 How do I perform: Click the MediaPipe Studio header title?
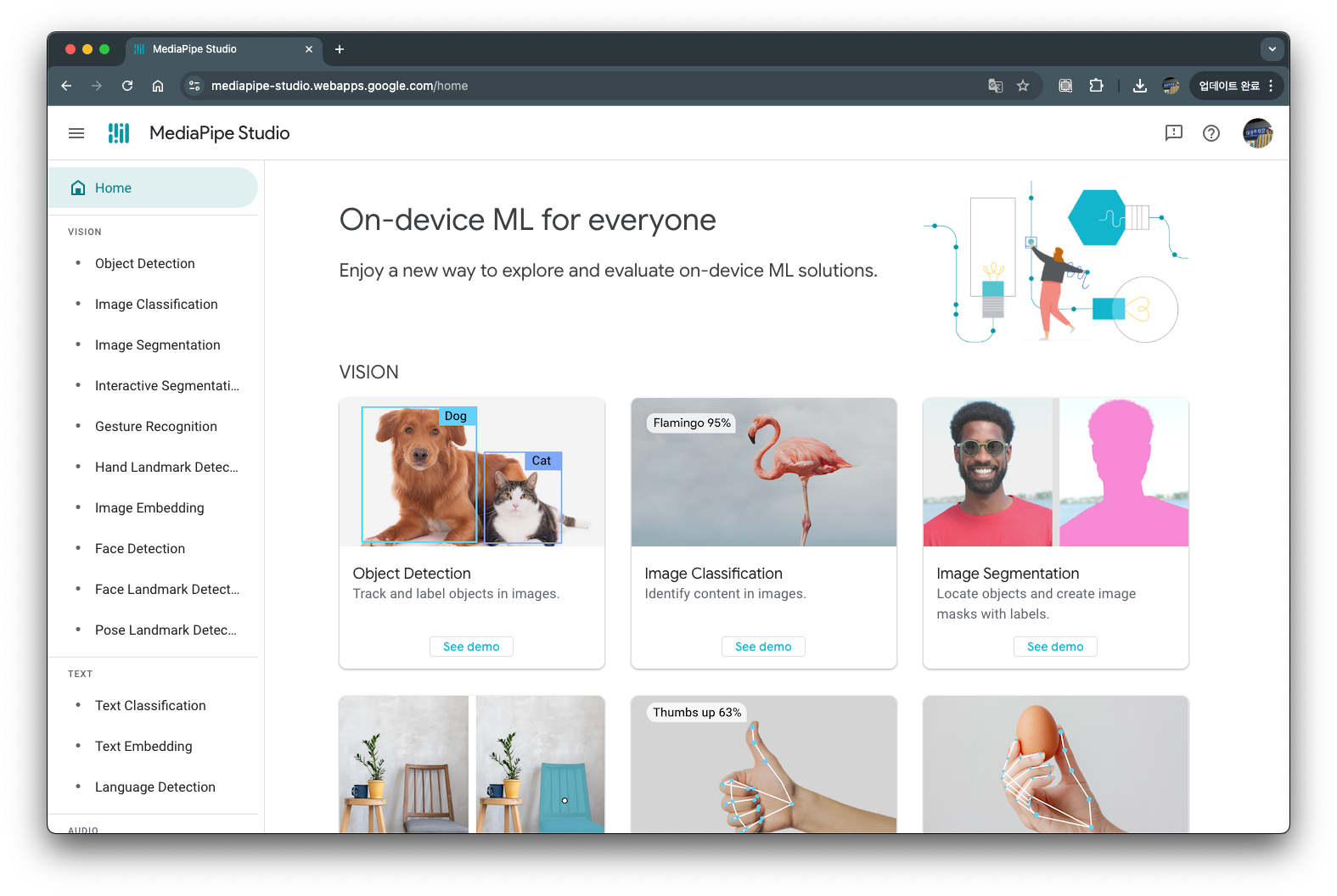[x=220, y=133]
